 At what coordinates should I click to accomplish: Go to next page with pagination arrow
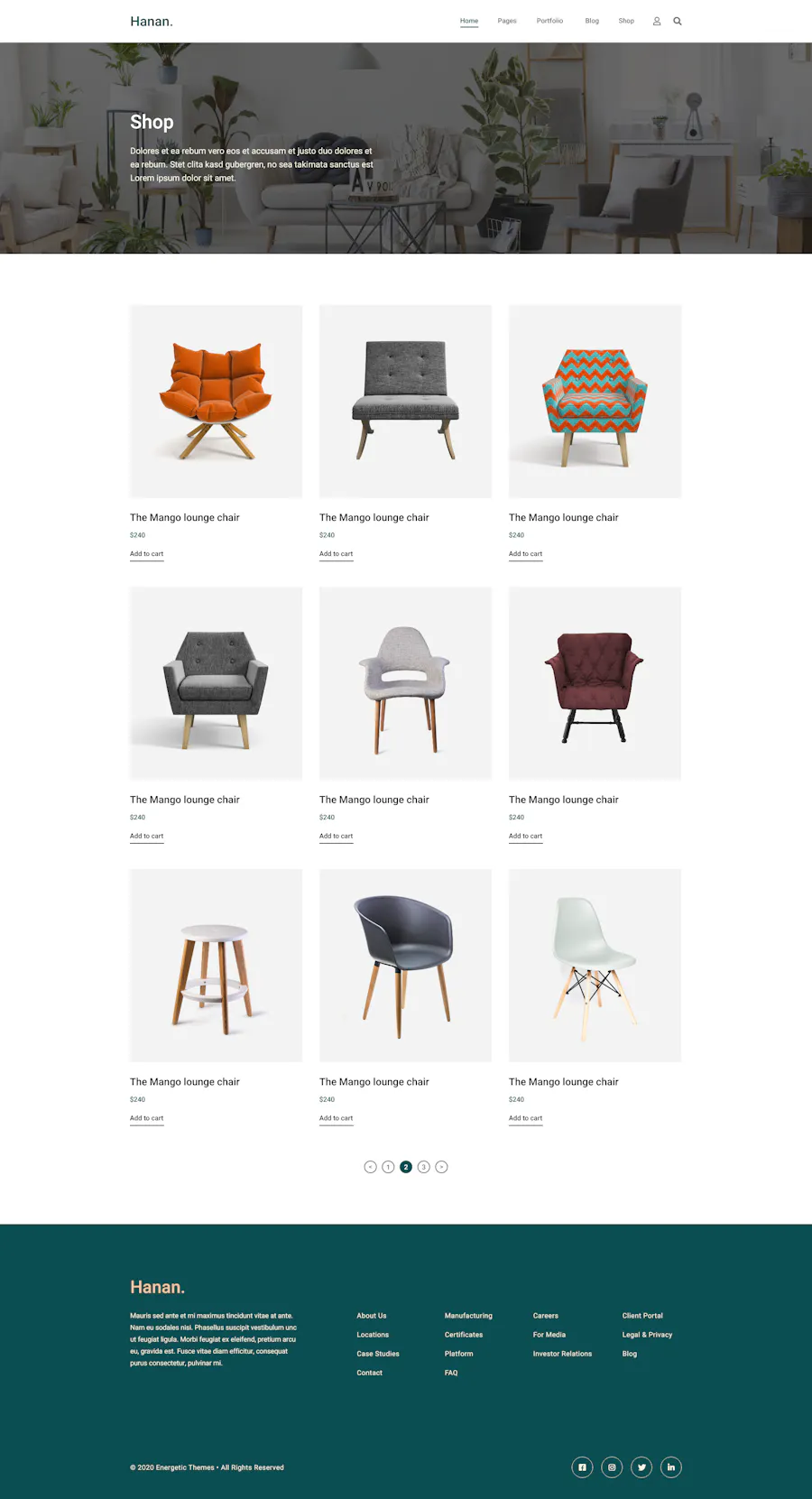[441, 1167]
